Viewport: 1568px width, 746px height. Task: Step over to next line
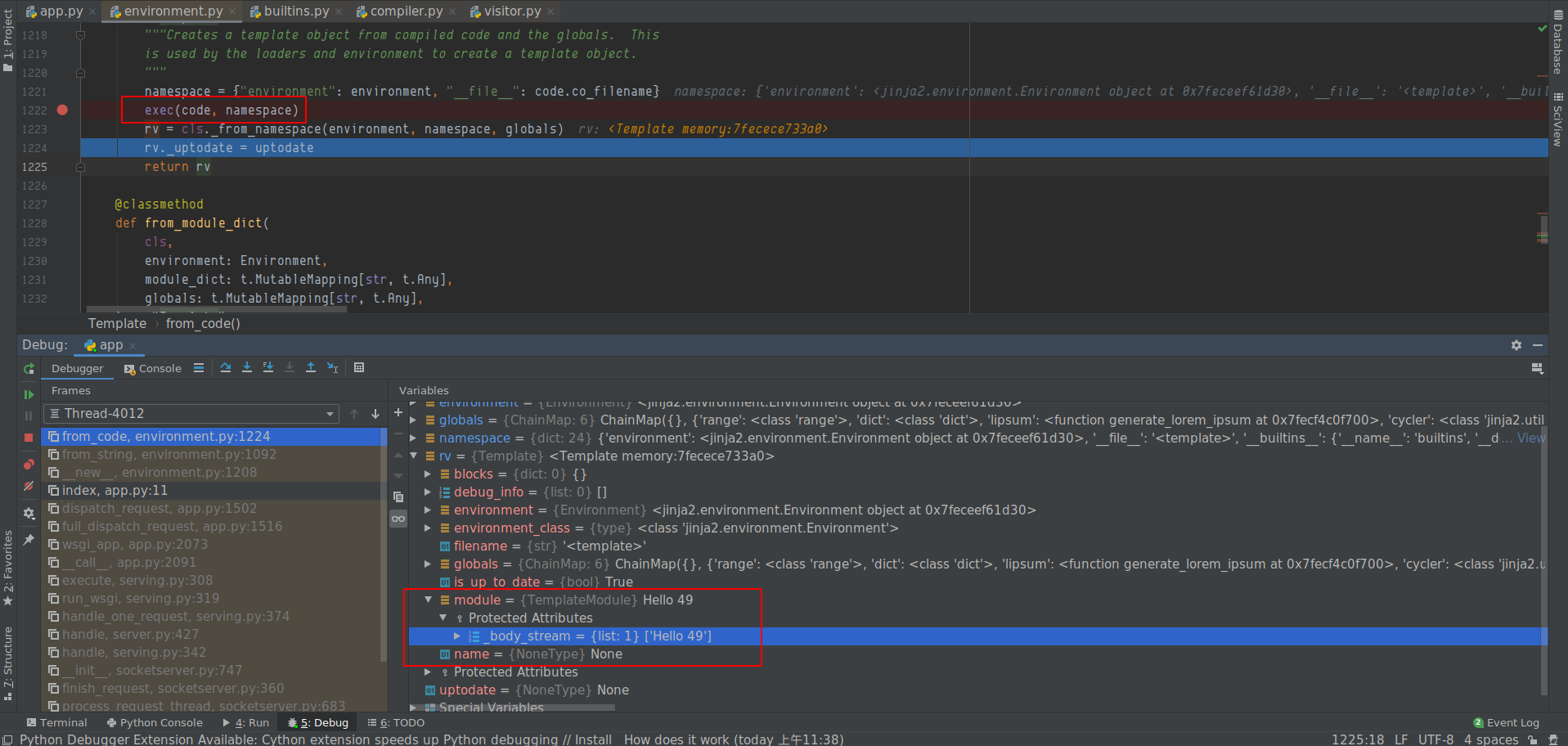click(x=226, y=368)
